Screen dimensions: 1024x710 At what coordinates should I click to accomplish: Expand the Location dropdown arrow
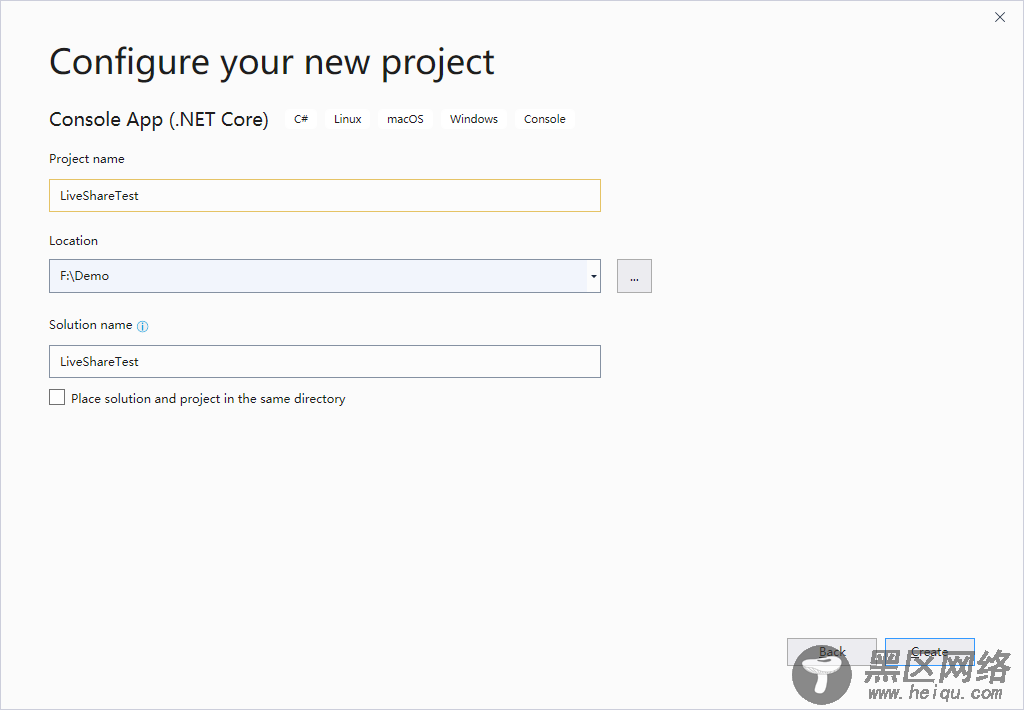[594, 276]
